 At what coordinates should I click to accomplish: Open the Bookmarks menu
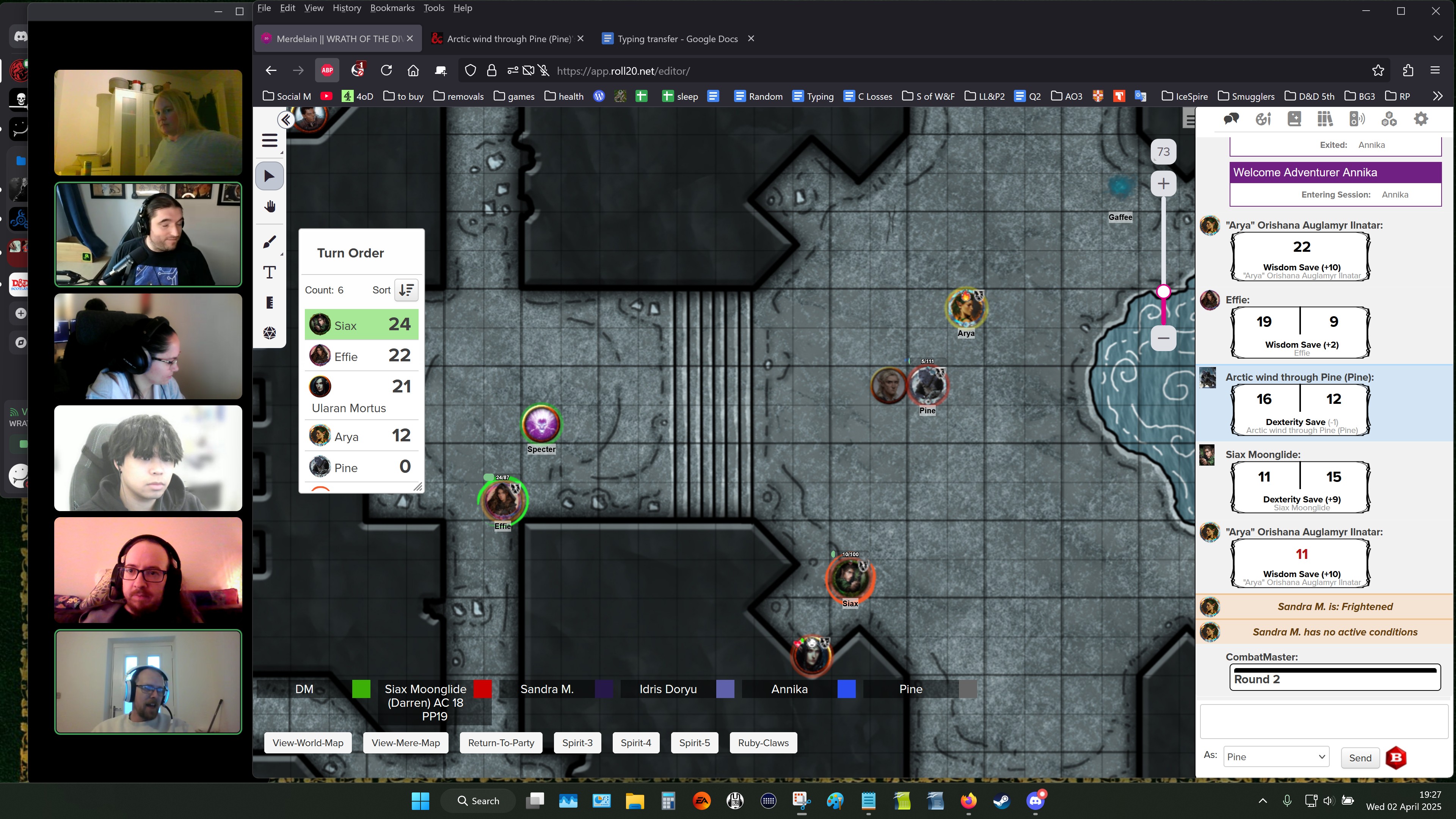(392, 8)
